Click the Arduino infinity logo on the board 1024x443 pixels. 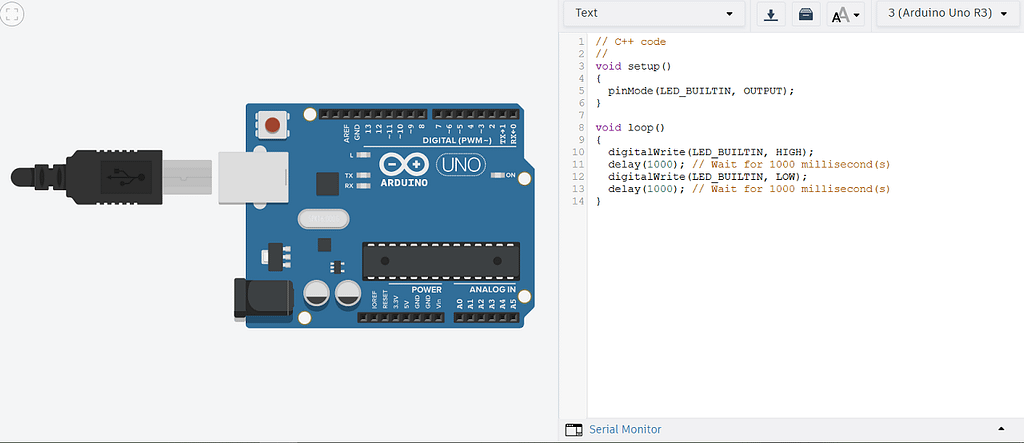pyautogui.click(x=405, y=164)
